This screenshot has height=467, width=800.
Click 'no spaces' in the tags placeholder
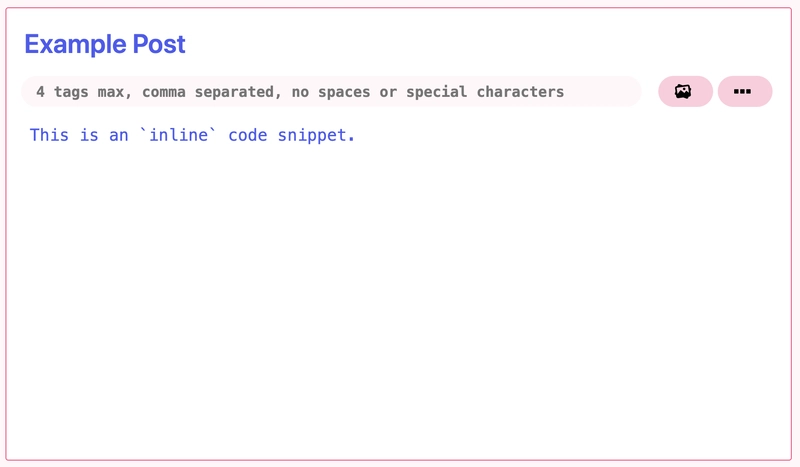coord(331,92)
